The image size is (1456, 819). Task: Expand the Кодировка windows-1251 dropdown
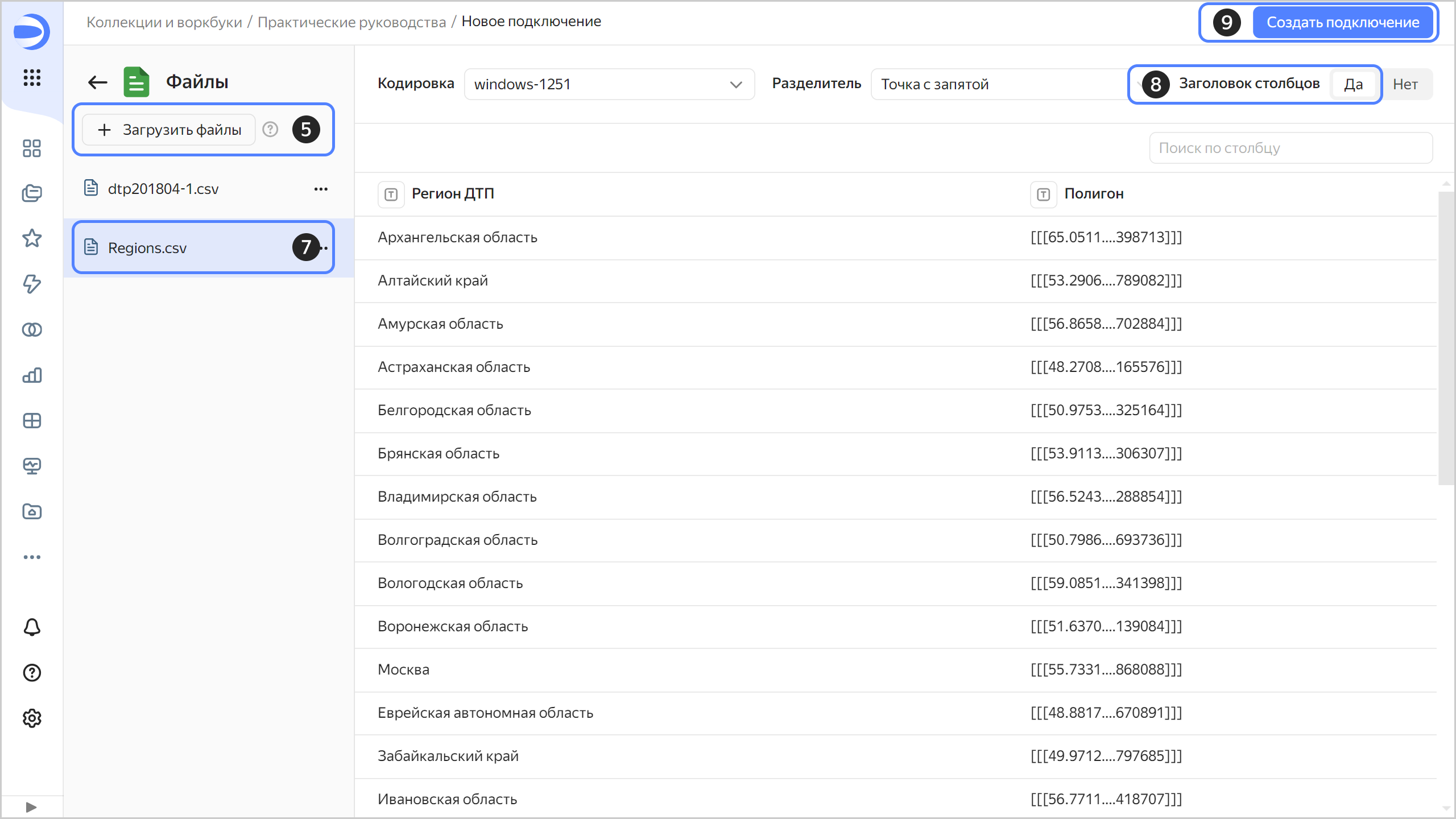coord(609,84)
